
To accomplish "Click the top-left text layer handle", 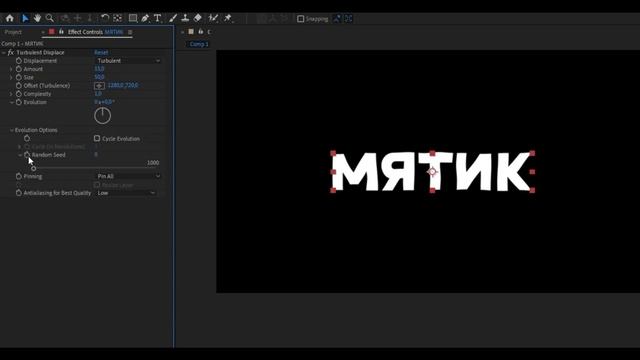I will (333, 153).
